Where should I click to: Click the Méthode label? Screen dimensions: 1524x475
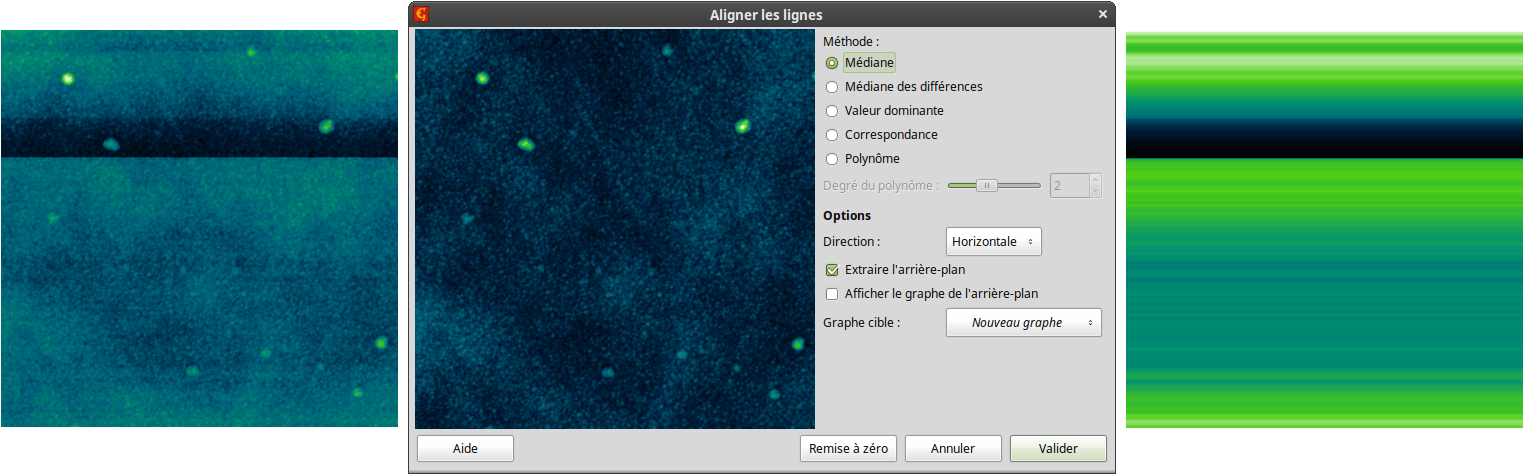click(851, 42)
